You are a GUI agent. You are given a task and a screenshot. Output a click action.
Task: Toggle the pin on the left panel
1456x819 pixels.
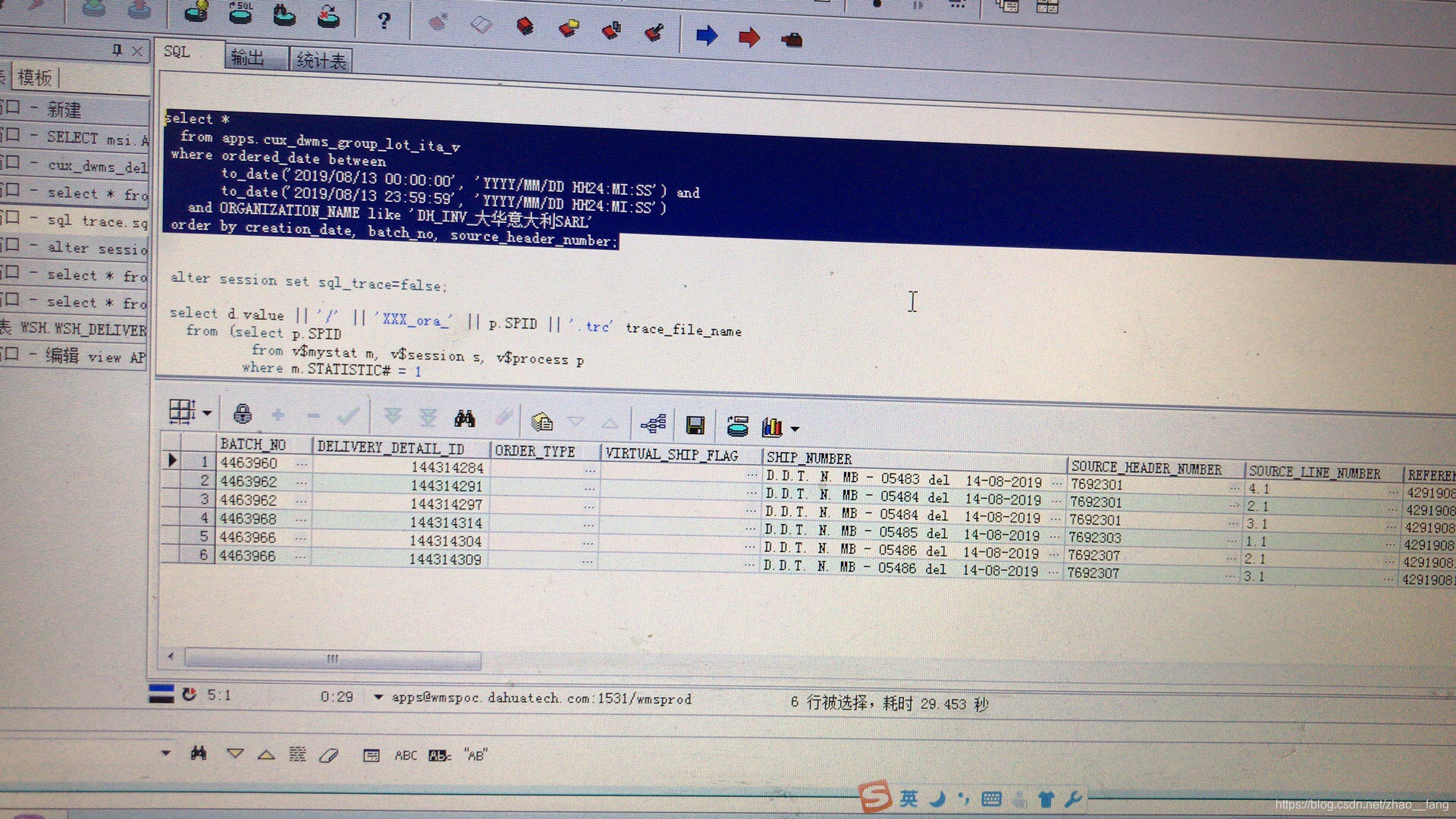pos(117,50)
